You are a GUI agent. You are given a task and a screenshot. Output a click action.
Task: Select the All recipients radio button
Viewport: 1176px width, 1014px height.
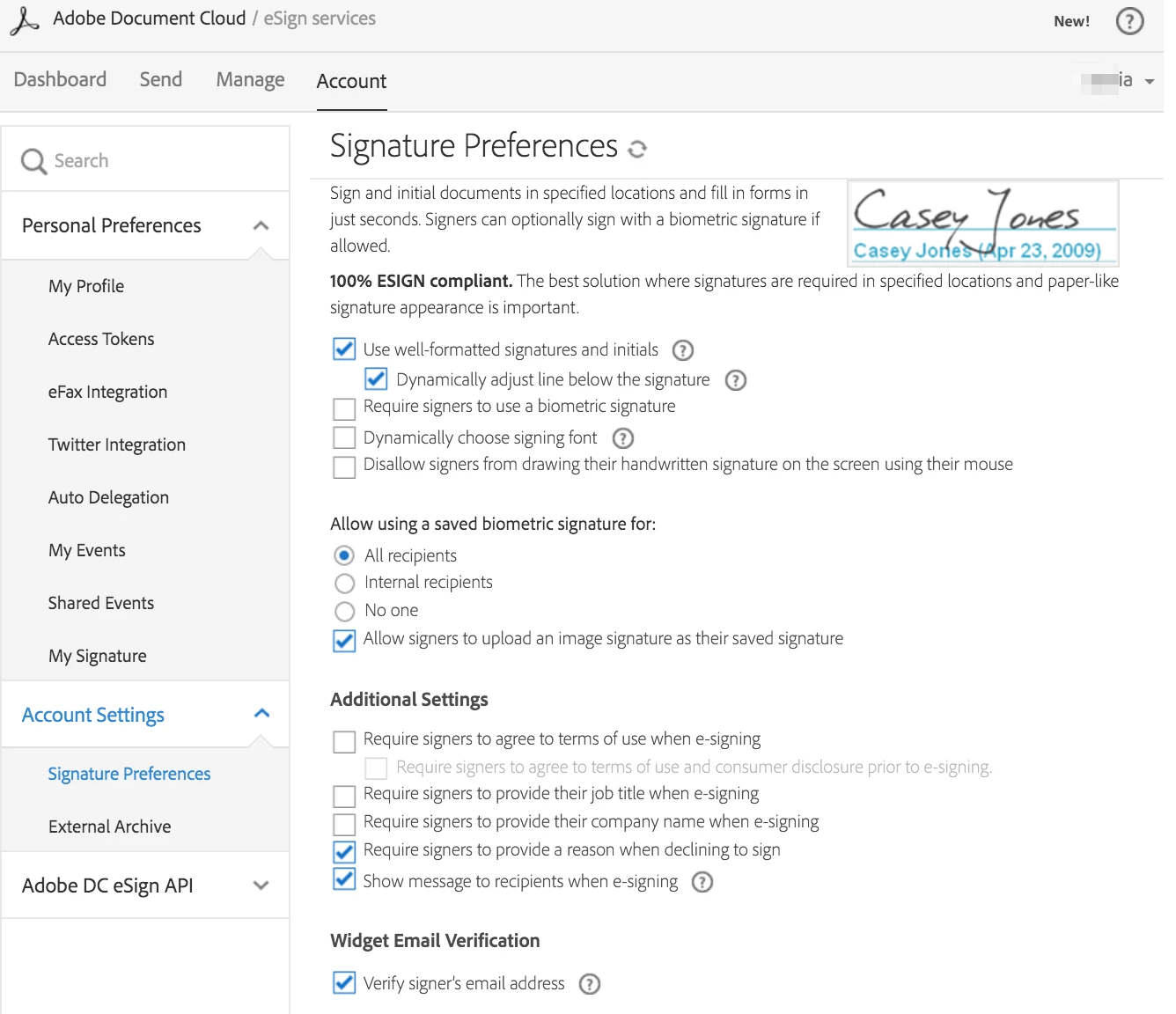344,555
